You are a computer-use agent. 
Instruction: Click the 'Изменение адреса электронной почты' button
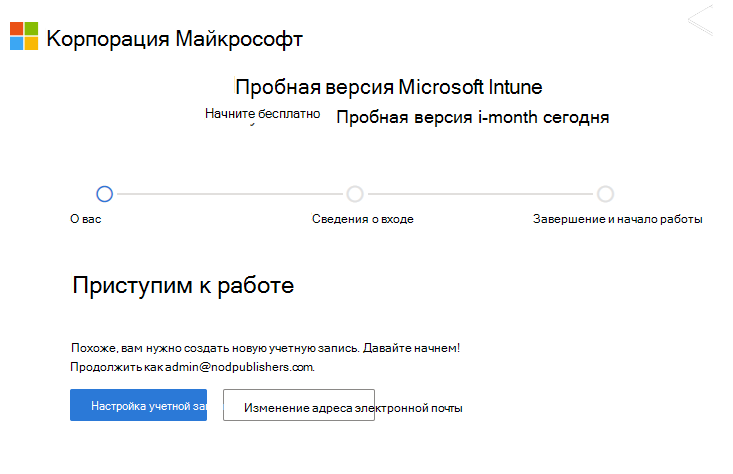299,405
